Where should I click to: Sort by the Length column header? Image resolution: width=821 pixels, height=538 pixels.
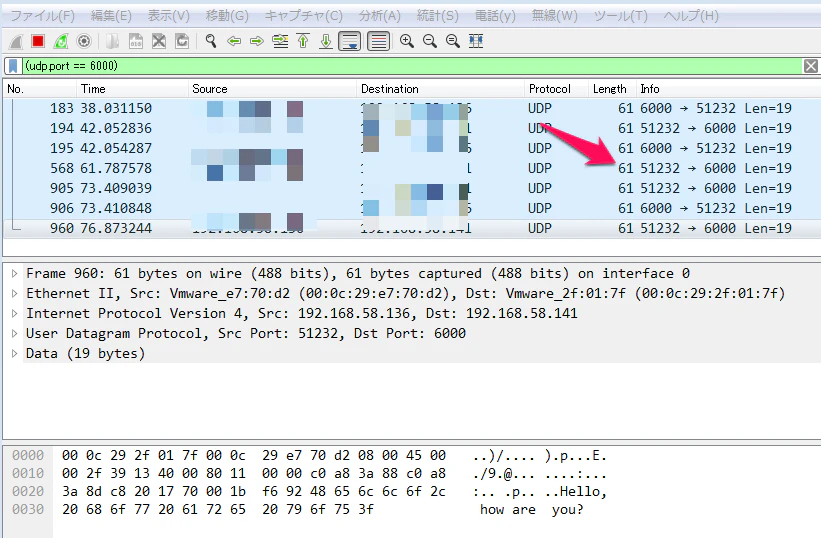(x=612, y=89)
